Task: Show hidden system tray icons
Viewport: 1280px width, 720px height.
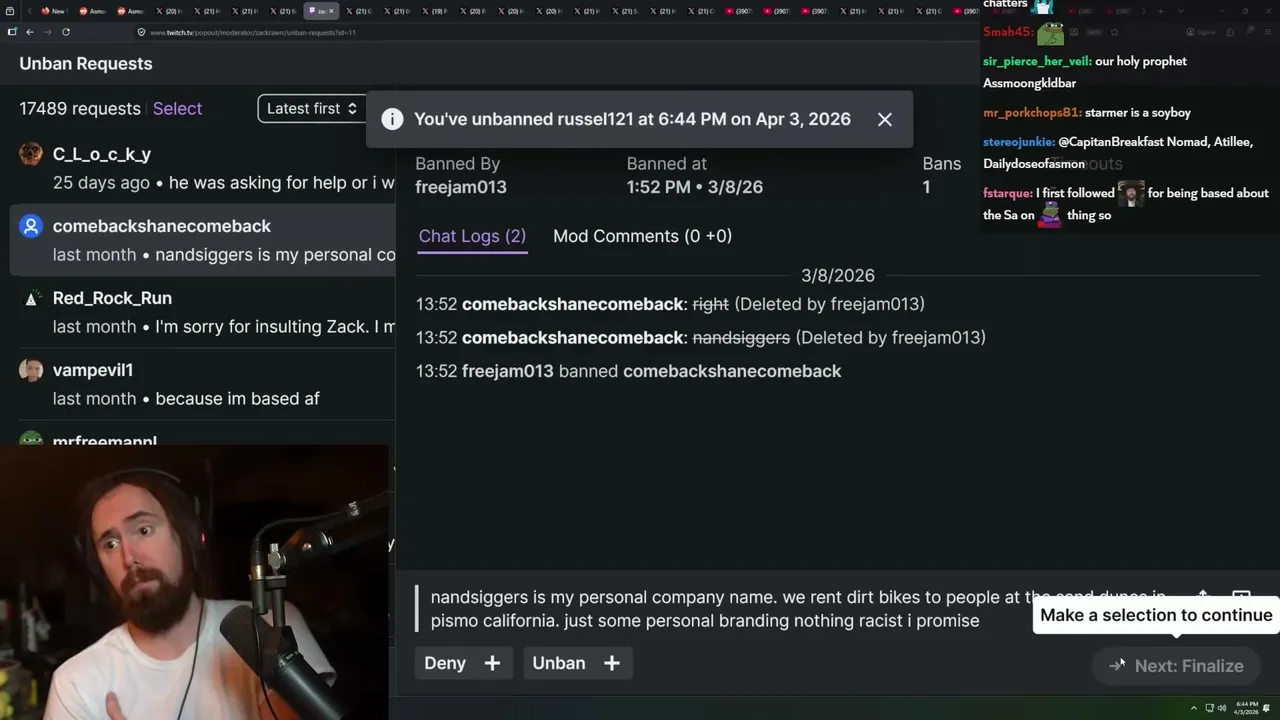Action: point(1193,708)
